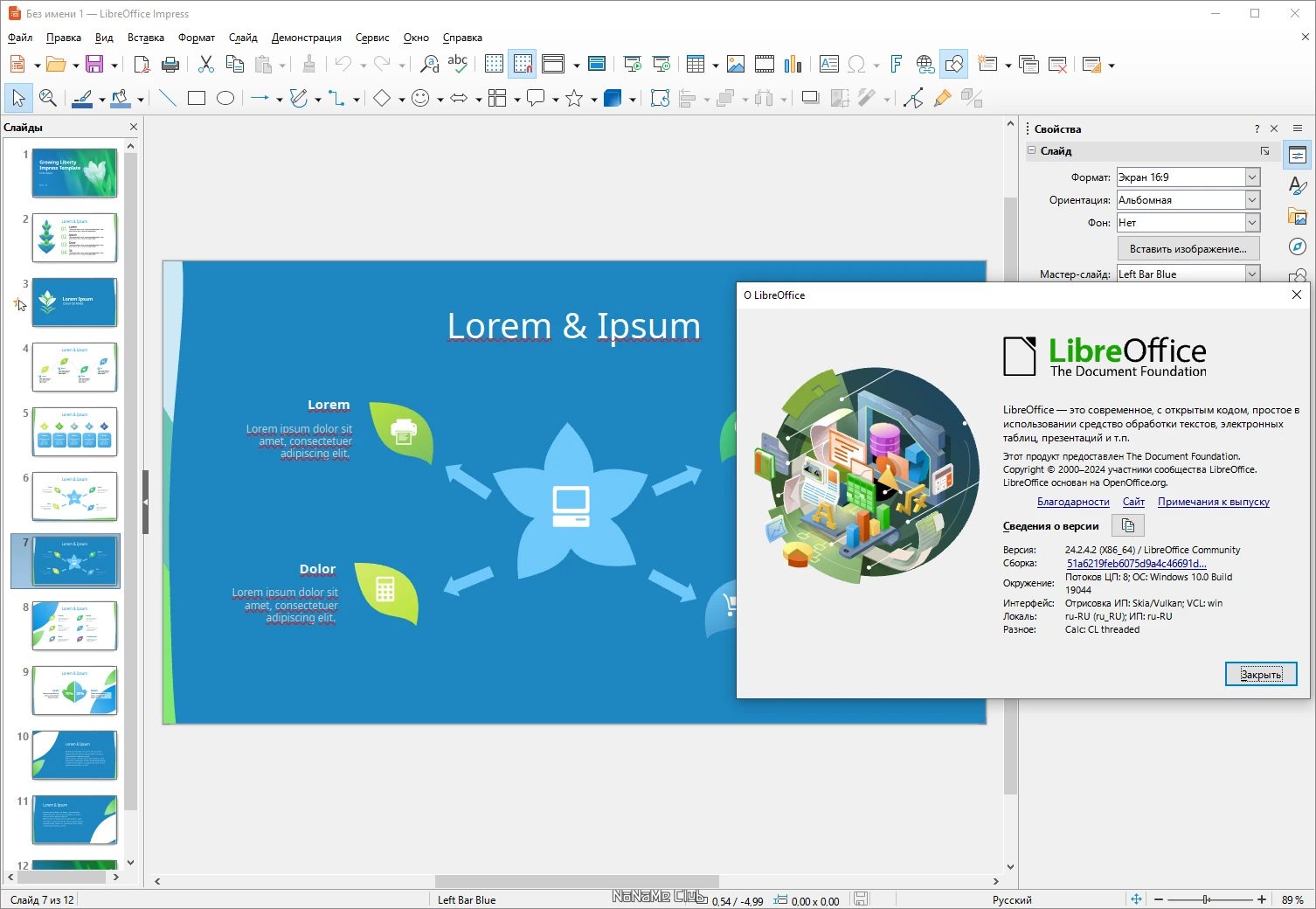Collapse the Слайд section in the sidebar
This screenshot has width=1316, height=909.
pos(1032,151)
